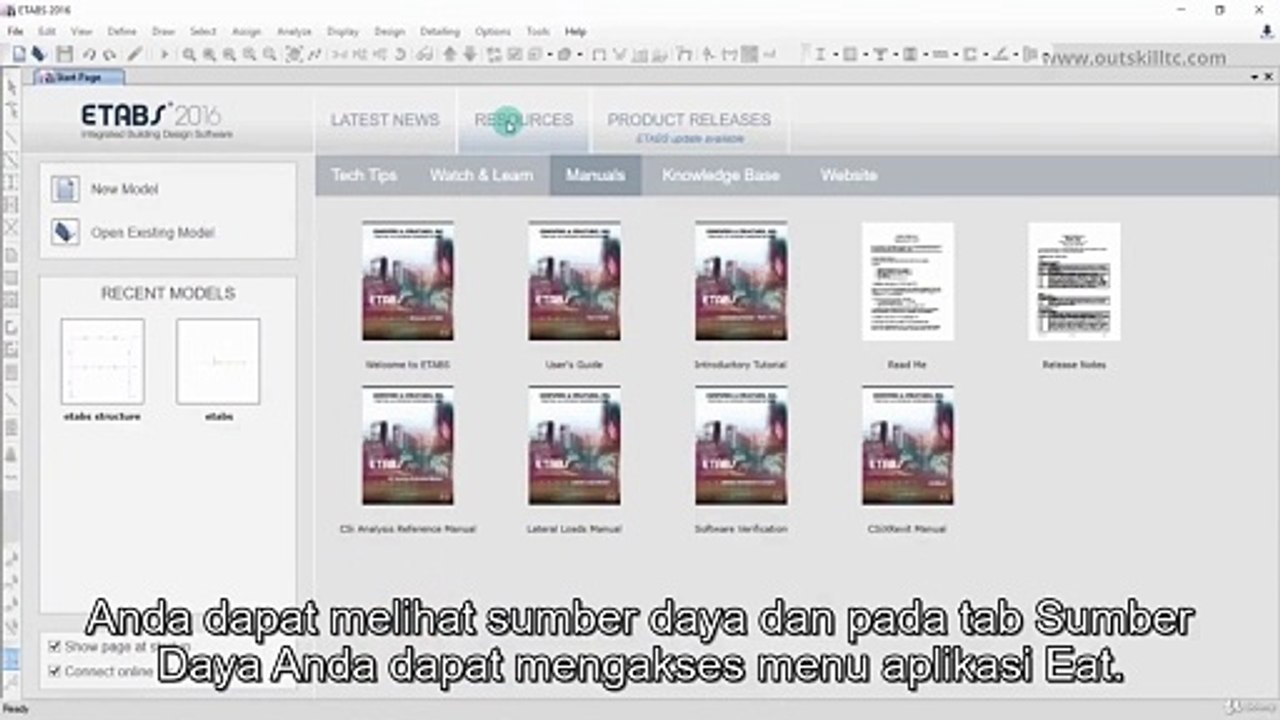This screenshot has width=1280, height=720.
Task: Open the CSI Analysis Reference Manual cover
Action: [x=408, y=446]
